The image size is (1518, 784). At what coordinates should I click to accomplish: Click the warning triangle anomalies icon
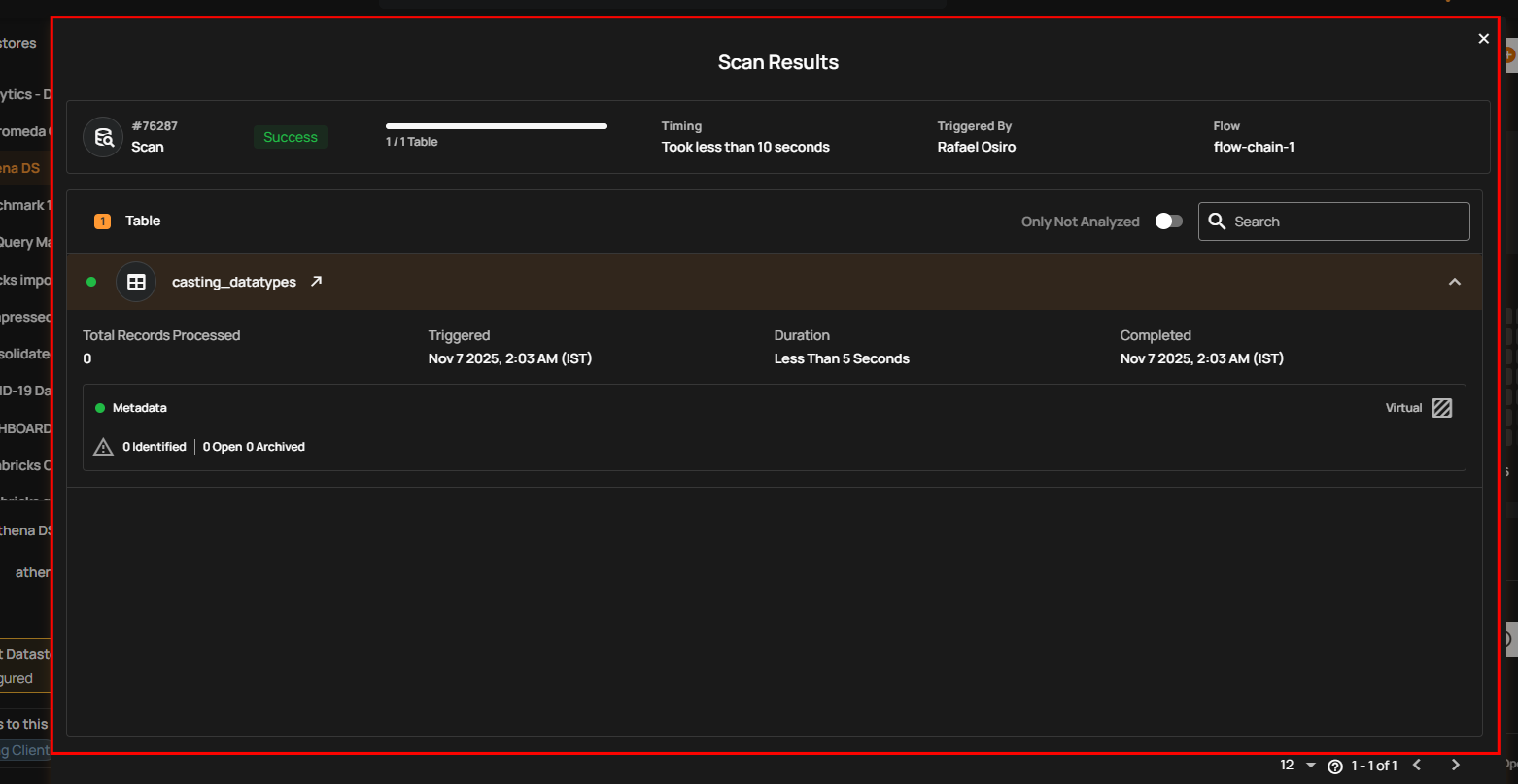(x=103, y=447)
